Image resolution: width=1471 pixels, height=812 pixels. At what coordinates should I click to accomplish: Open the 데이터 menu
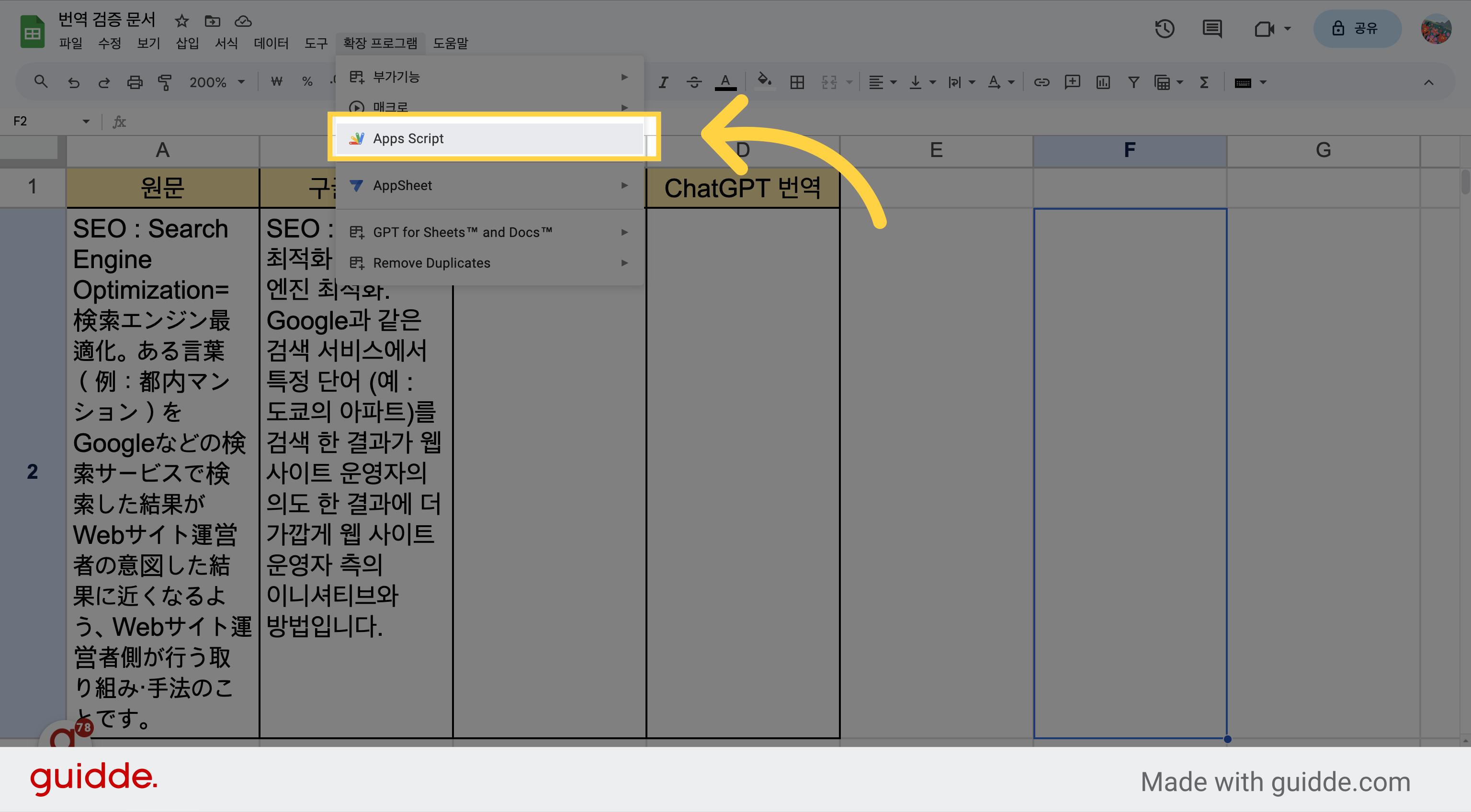click(x=271, y=43)
